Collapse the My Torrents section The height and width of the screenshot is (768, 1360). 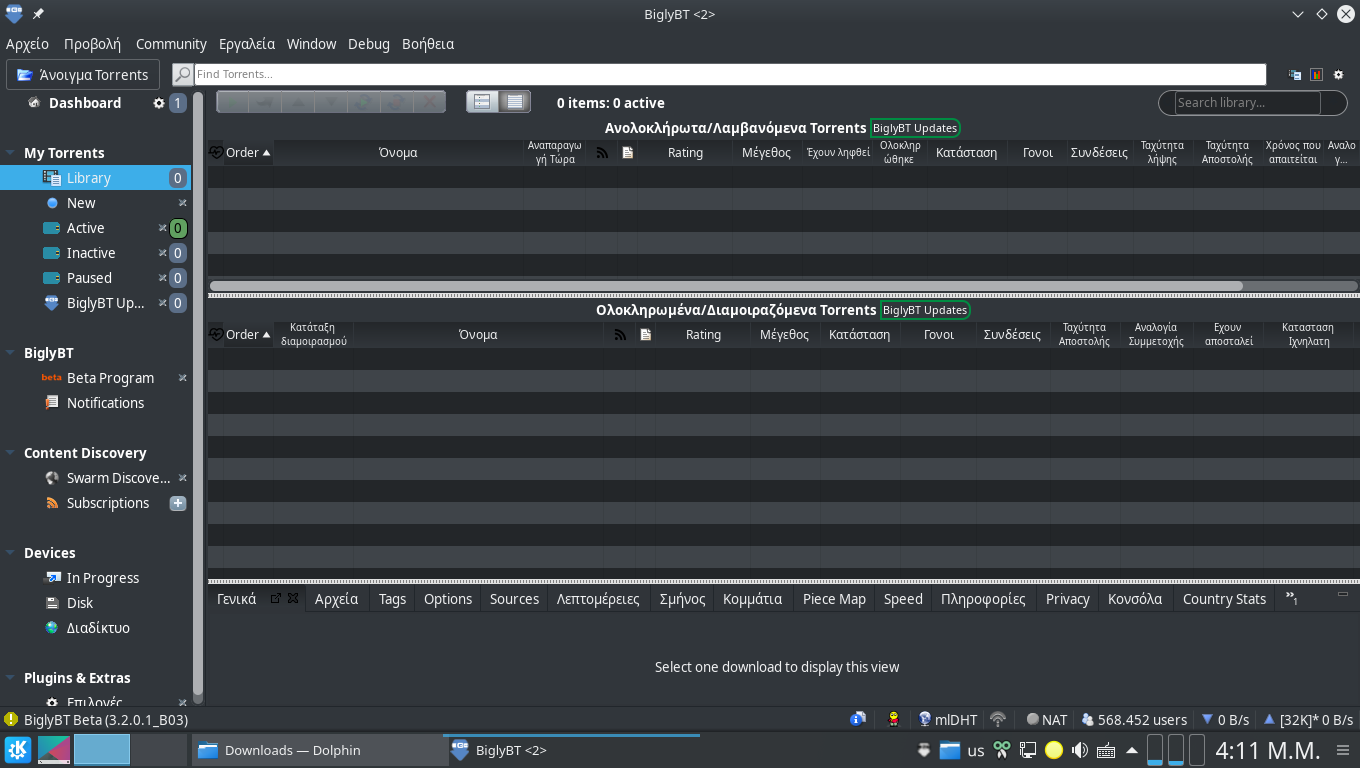click(x=11, y=152)
